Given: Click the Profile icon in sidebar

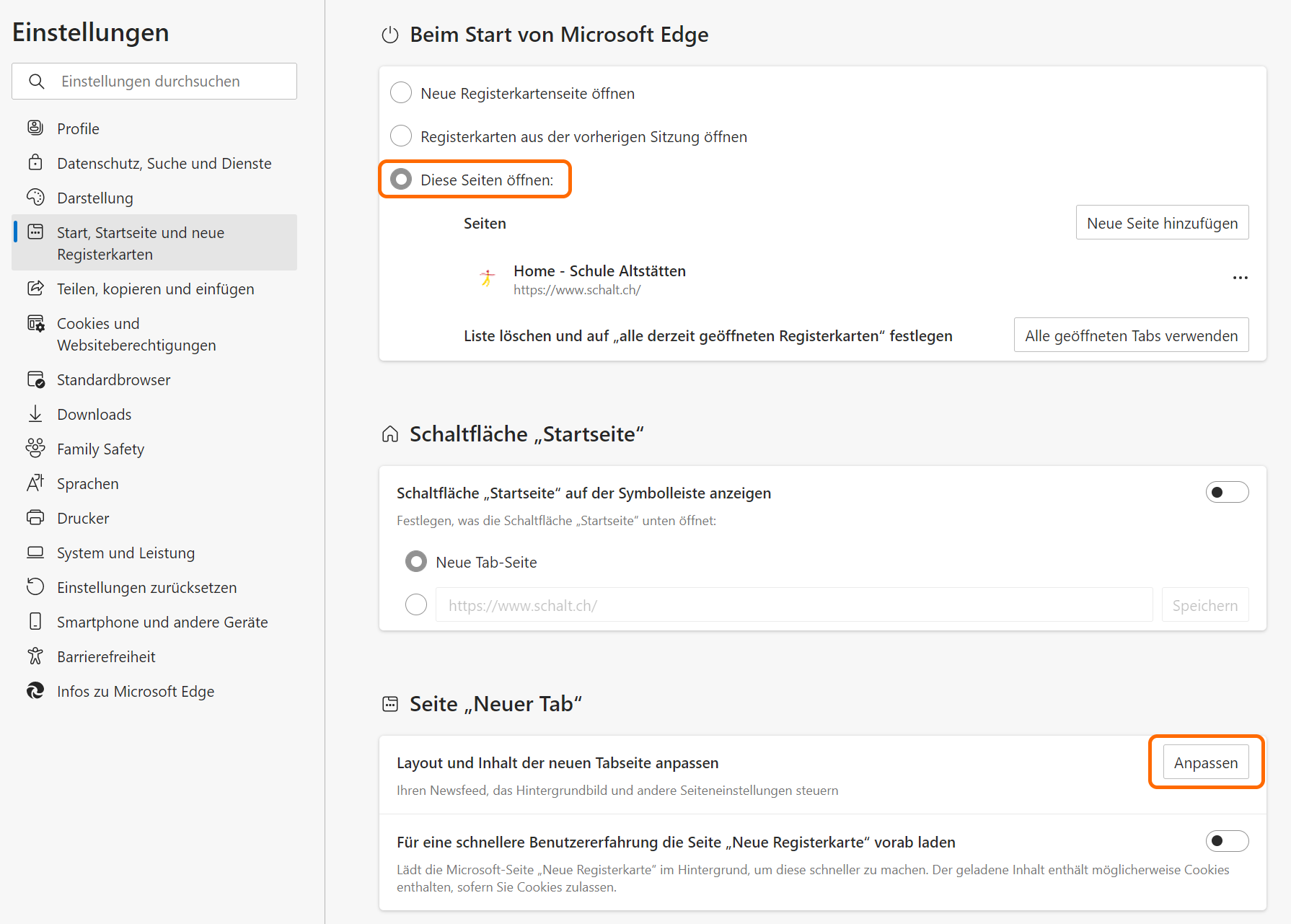Looking at the screenshot, I should coord(35,128).
